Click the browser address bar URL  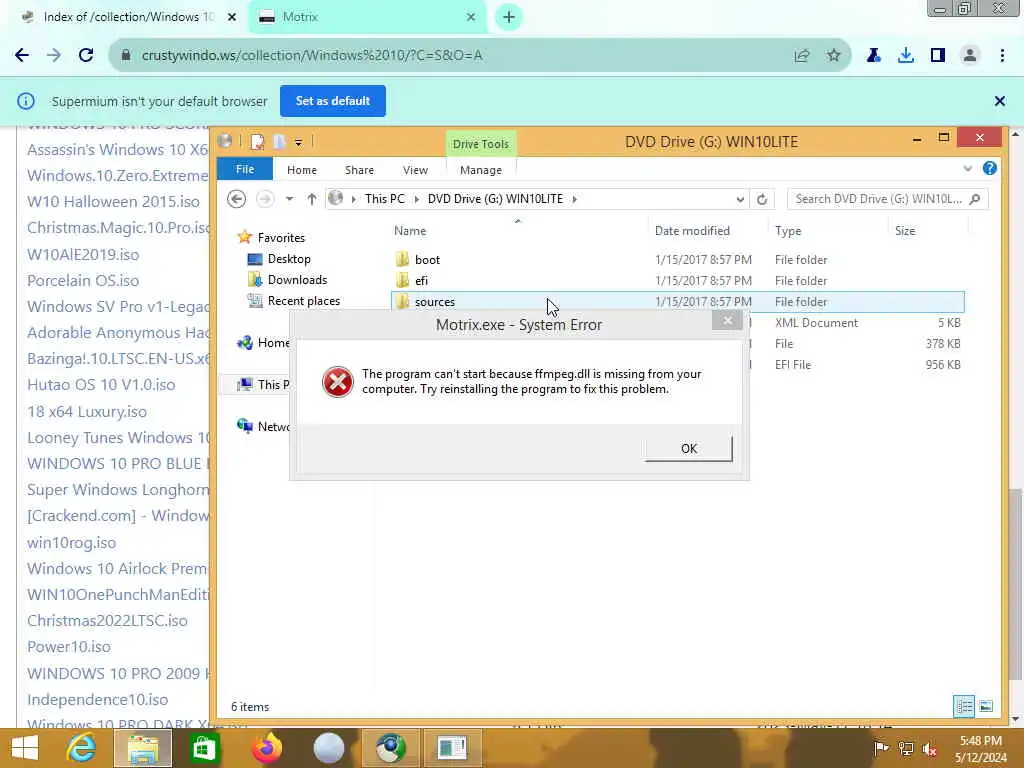coord(312,56)
